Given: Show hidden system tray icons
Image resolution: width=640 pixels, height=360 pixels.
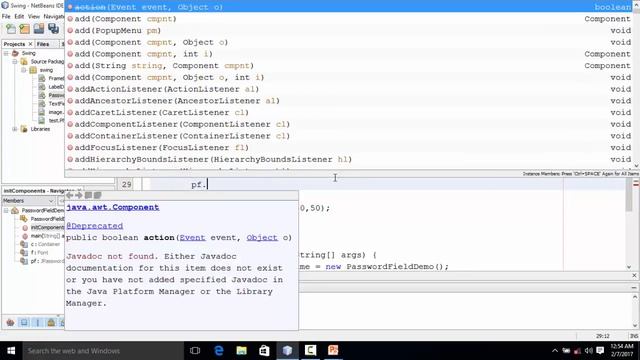Looking at the screenshot, I should (x=555, y=351).
